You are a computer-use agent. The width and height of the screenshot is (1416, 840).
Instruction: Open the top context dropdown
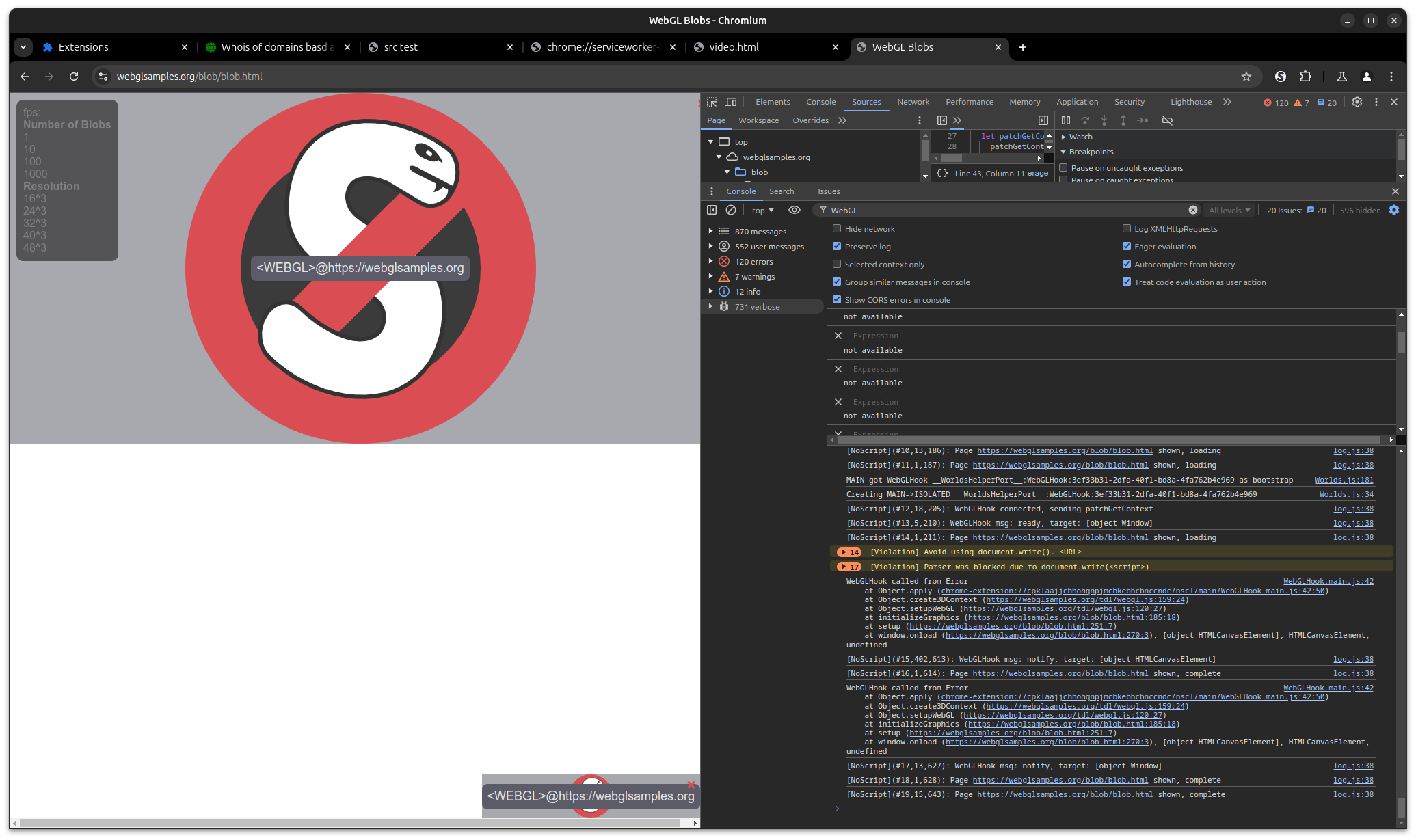pyautogui.click(x=762, y=211)
